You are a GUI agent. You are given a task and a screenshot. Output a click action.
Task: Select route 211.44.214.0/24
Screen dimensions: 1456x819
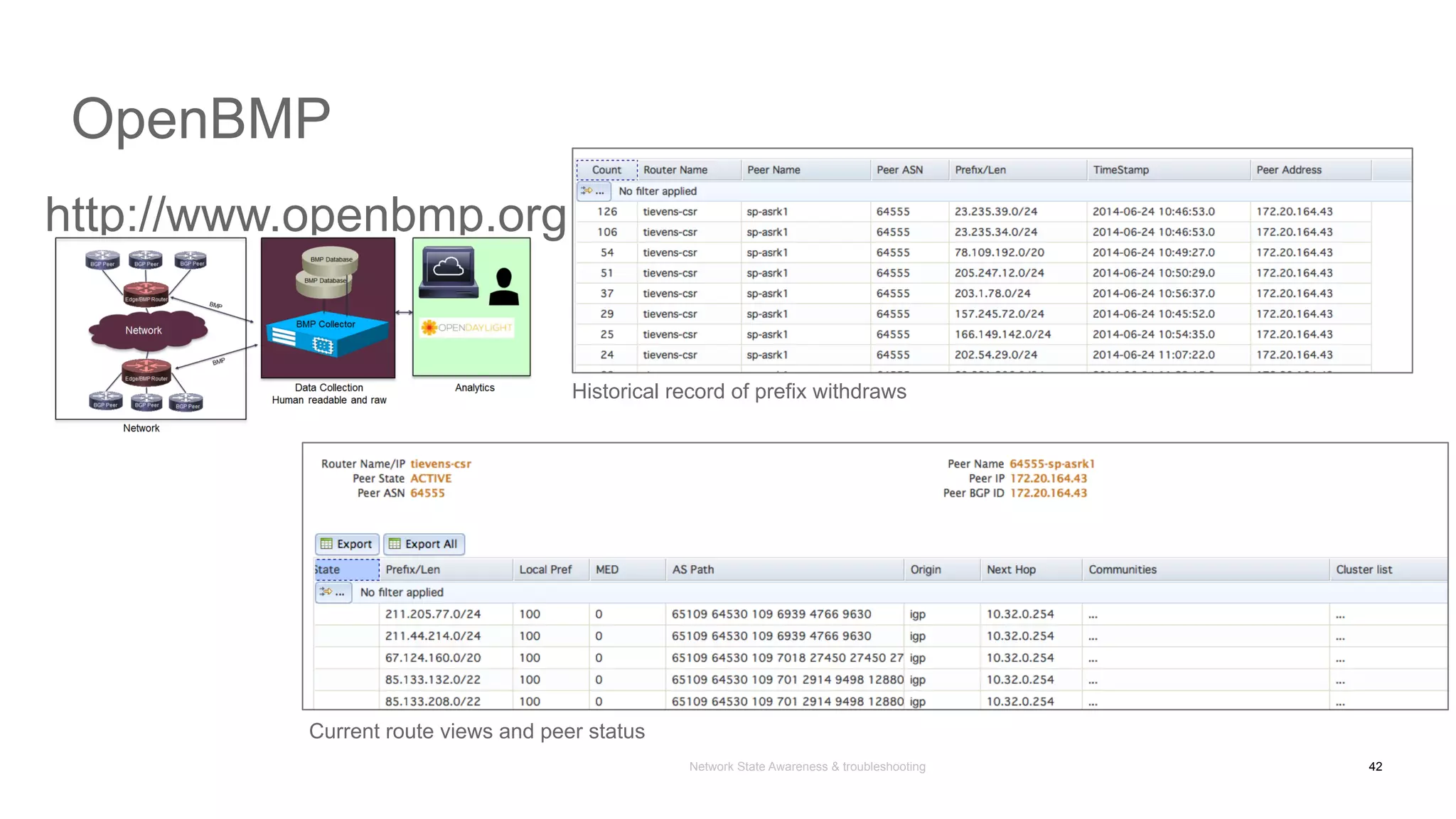coord(881,636)
